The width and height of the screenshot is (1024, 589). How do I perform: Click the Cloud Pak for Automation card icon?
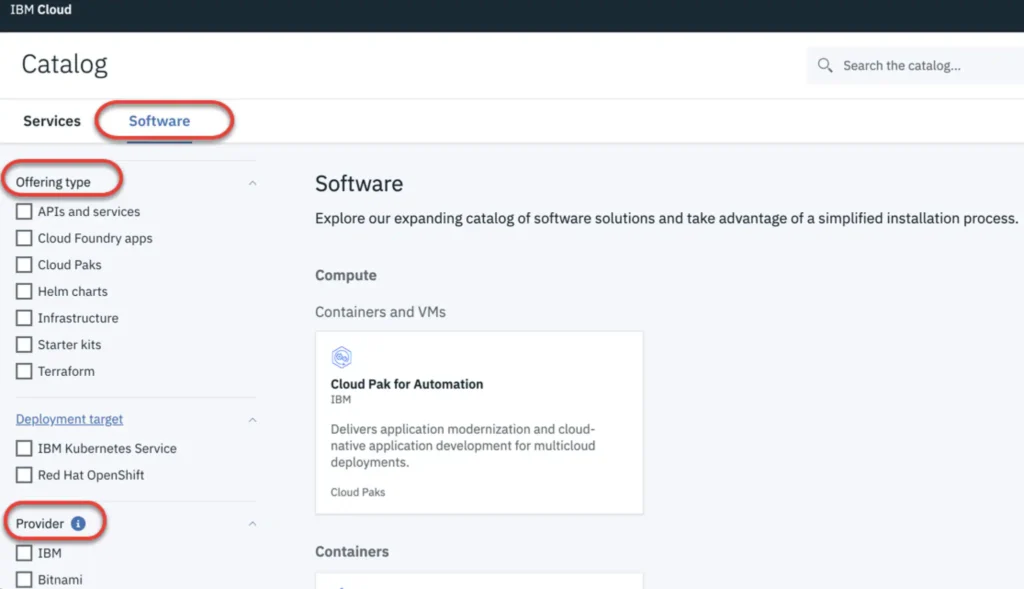click(x=341, y=357)
